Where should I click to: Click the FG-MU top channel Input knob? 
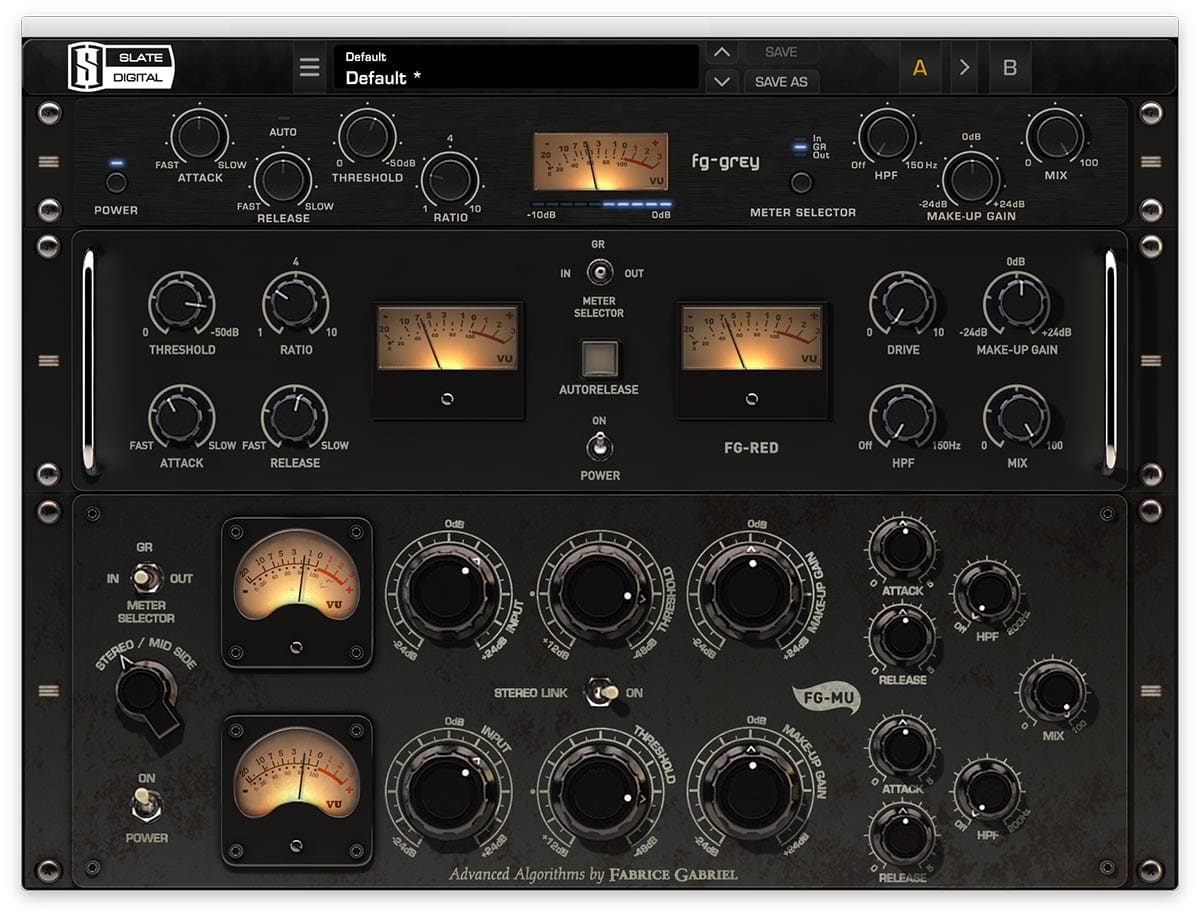(448, 594)
